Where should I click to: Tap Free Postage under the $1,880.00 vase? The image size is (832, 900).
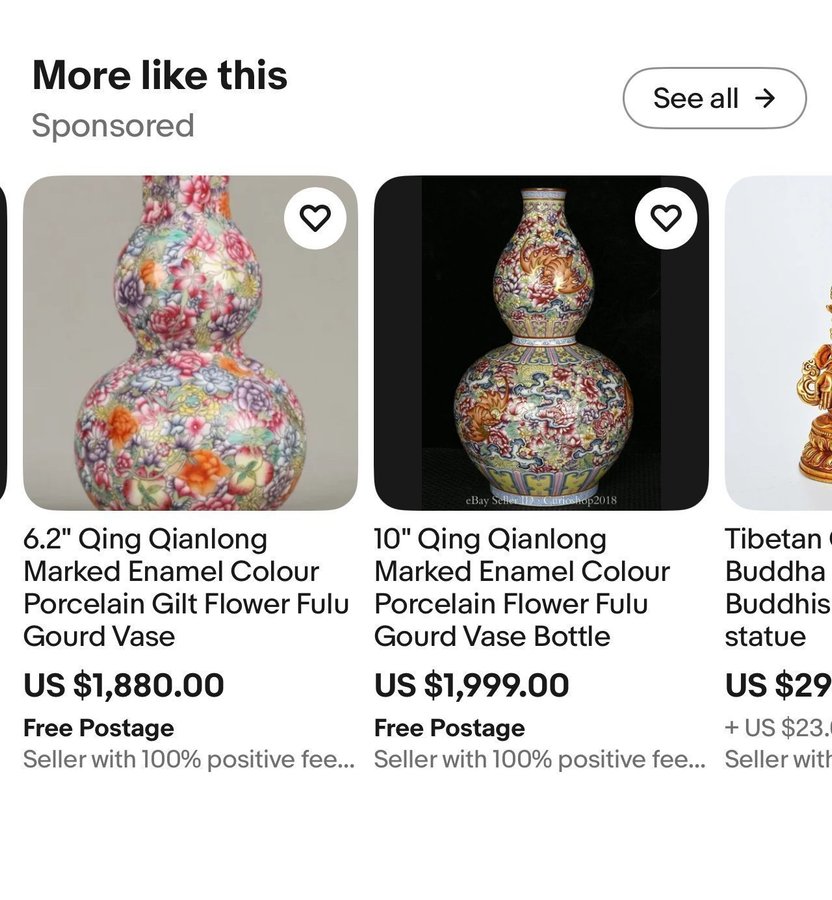(99, 728)
